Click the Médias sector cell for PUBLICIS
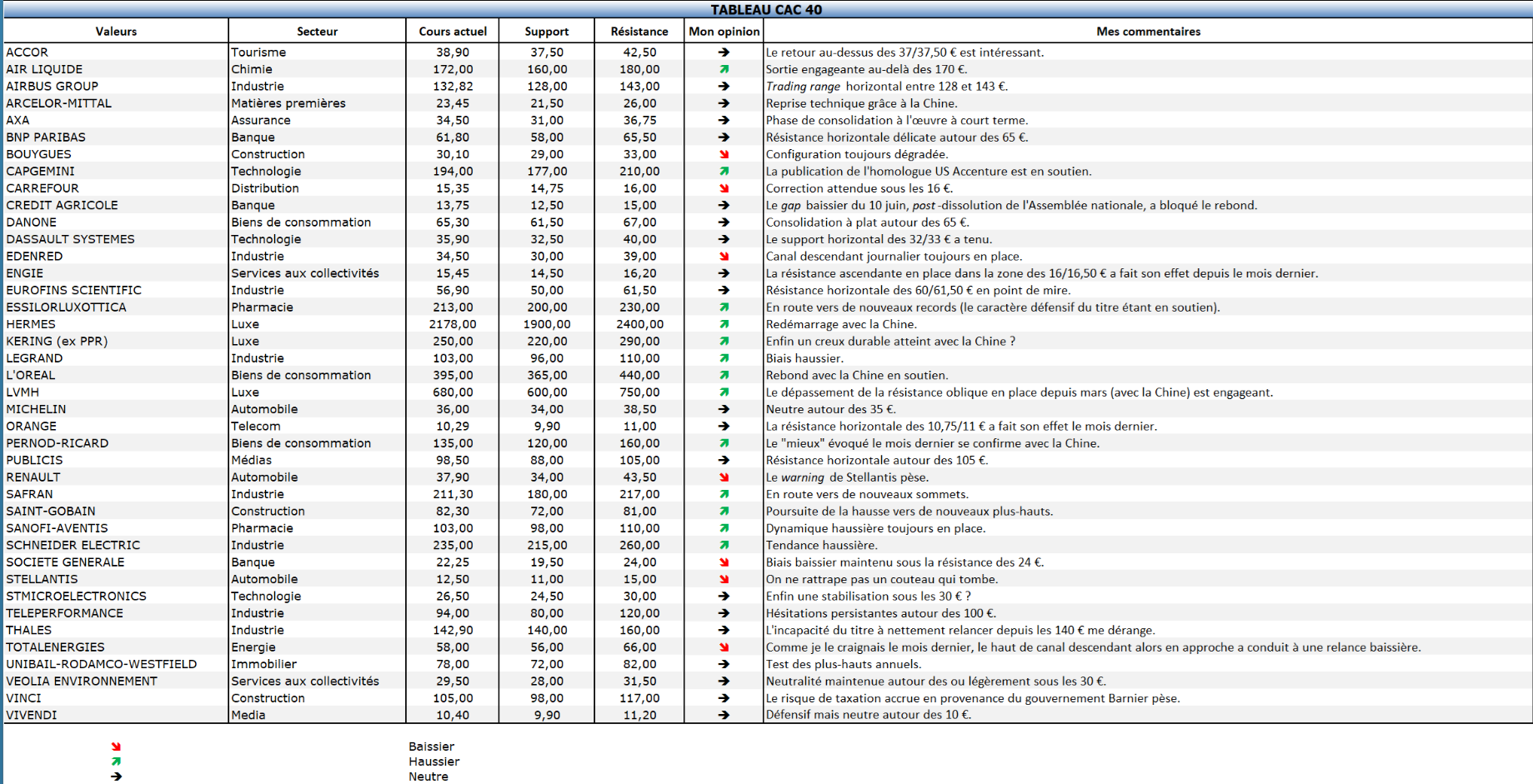Screen dimensions: 1533x784 tap(317, 460)
